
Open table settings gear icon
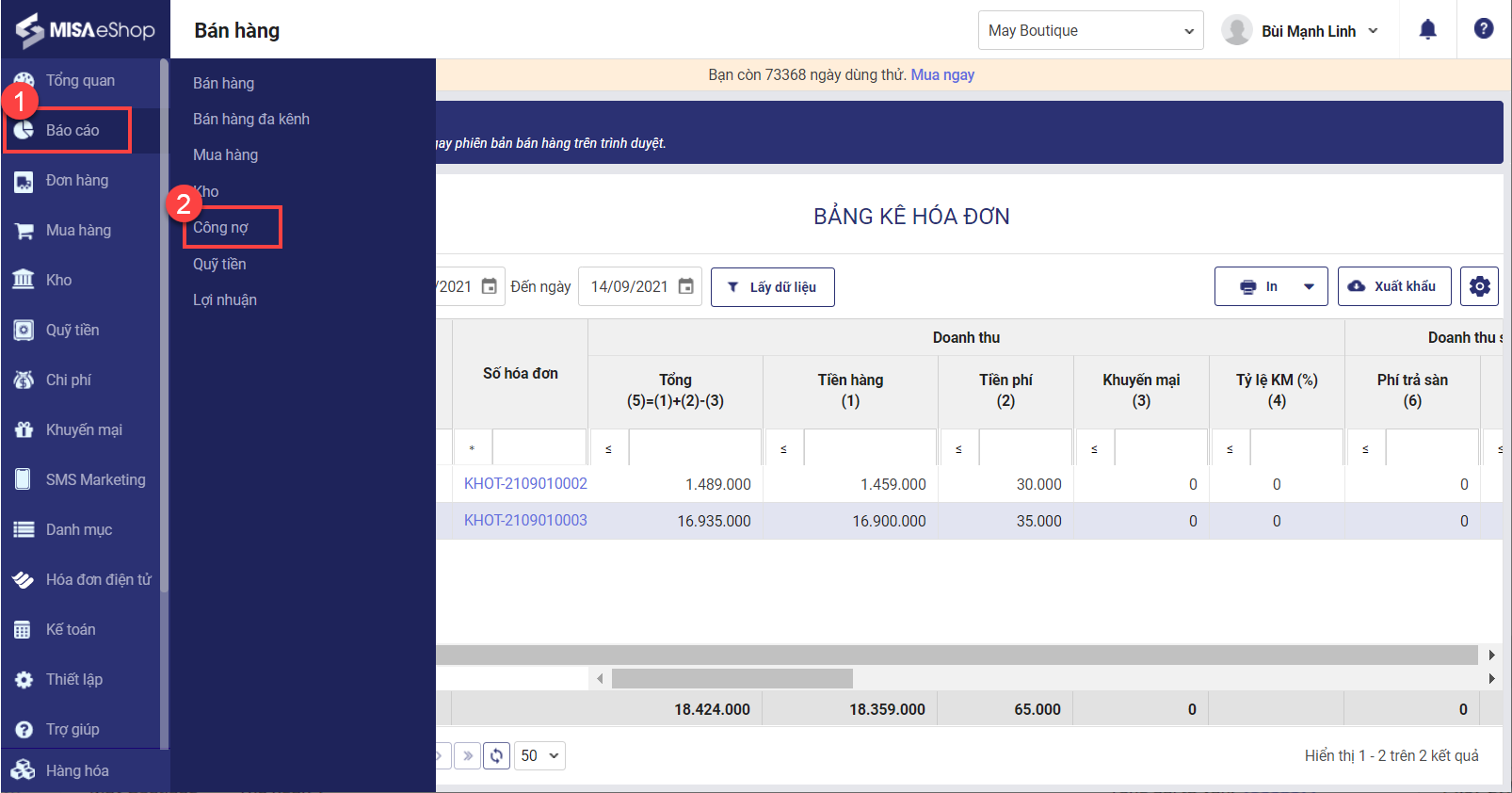1479,286
